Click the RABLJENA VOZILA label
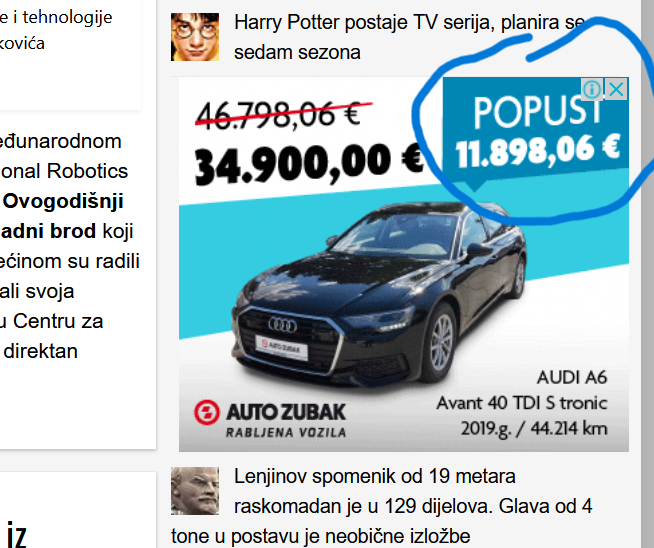 pos(286,432)
